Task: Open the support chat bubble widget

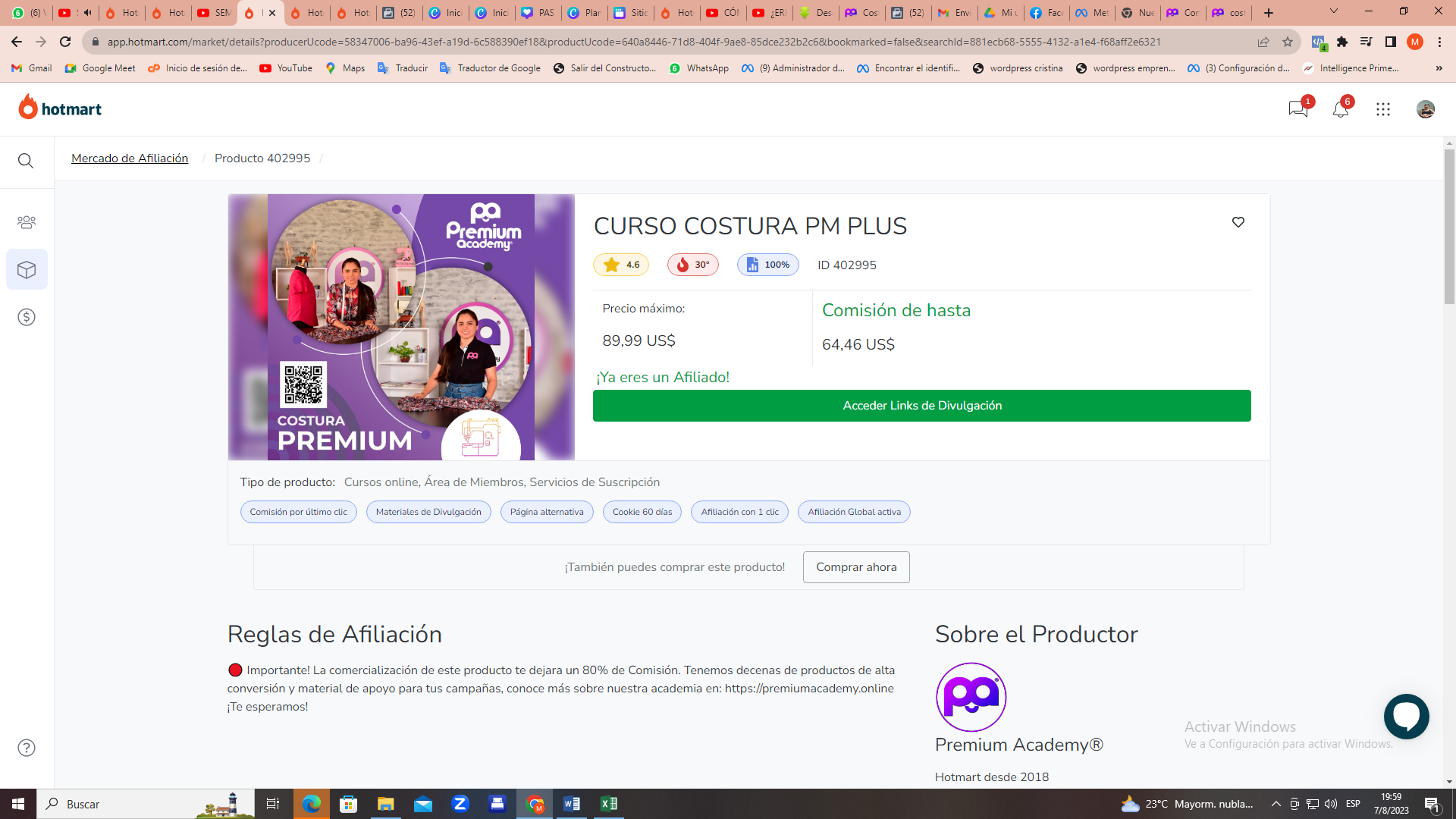Action: pyautogui.click(x=1407, y=717)
